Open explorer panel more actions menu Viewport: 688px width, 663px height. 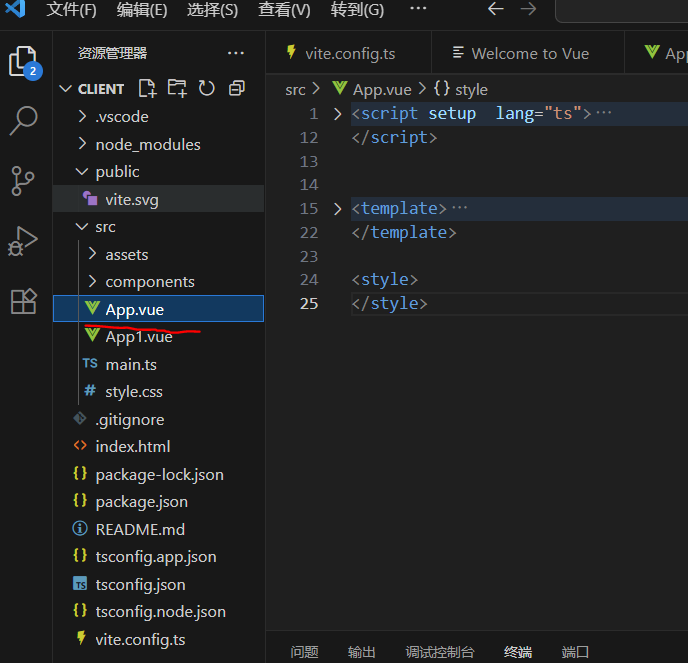(x=236, y=54)
